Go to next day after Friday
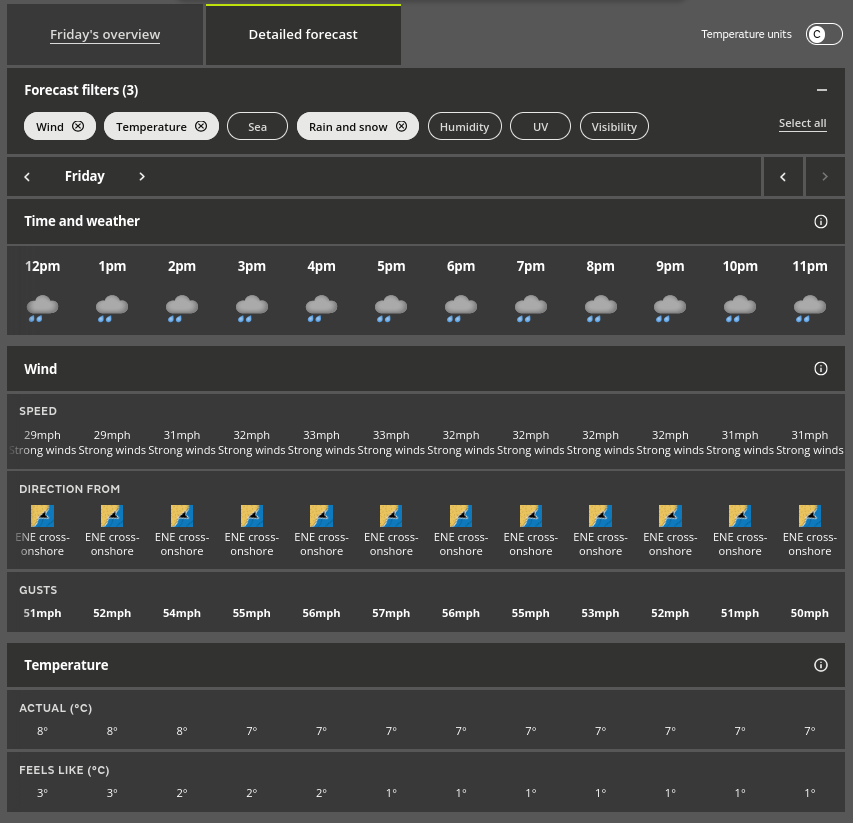 tap(142, 177)
